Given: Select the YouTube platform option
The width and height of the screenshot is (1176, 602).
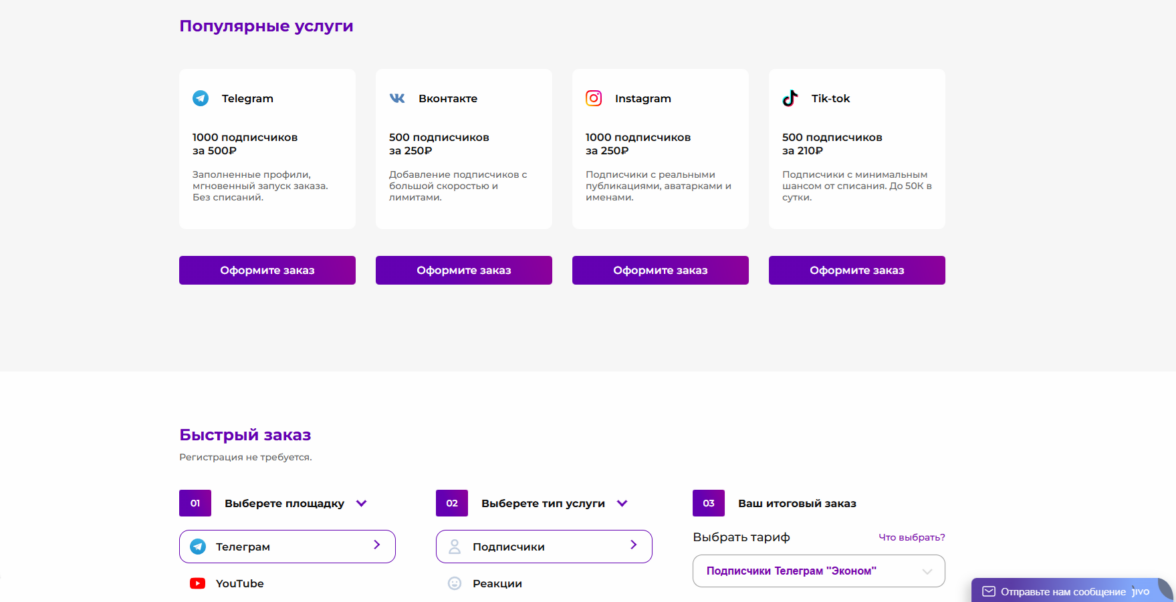Looking at the screenshot, I should point(240,583).
